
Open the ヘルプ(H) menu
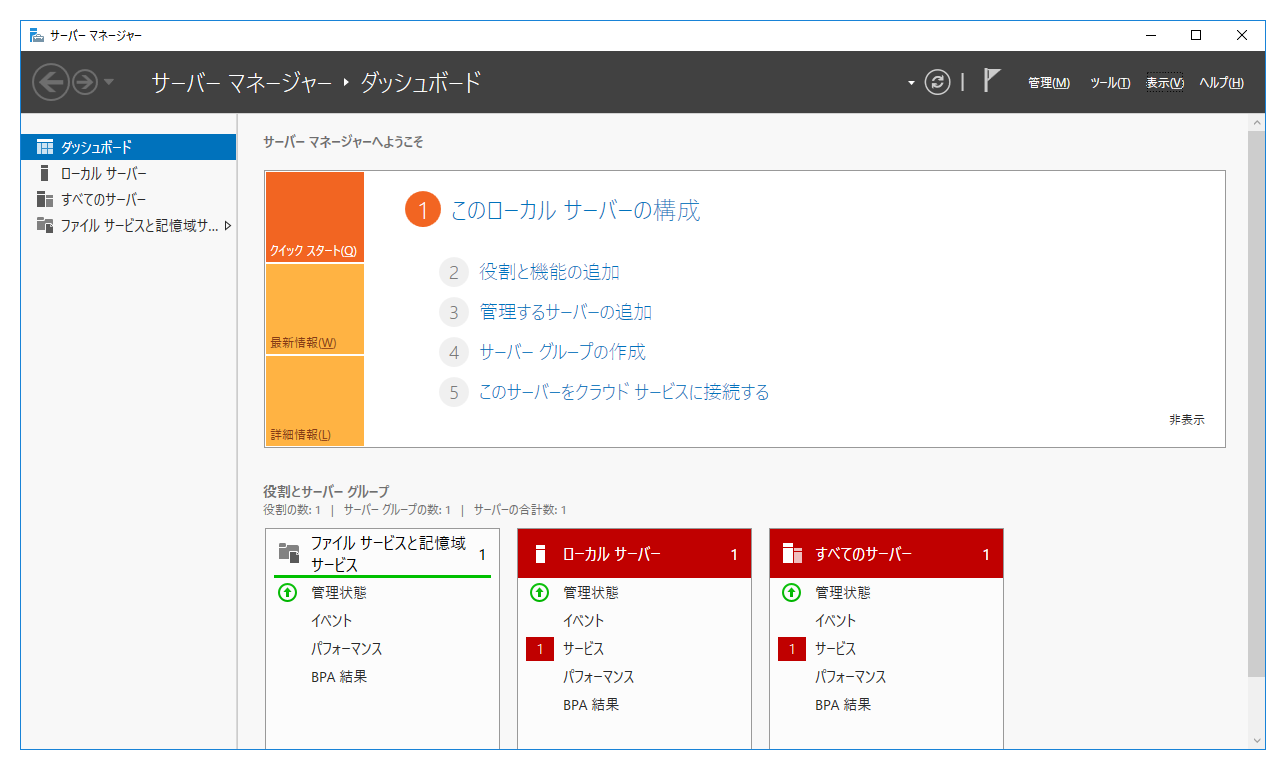tap(1221, 83)
